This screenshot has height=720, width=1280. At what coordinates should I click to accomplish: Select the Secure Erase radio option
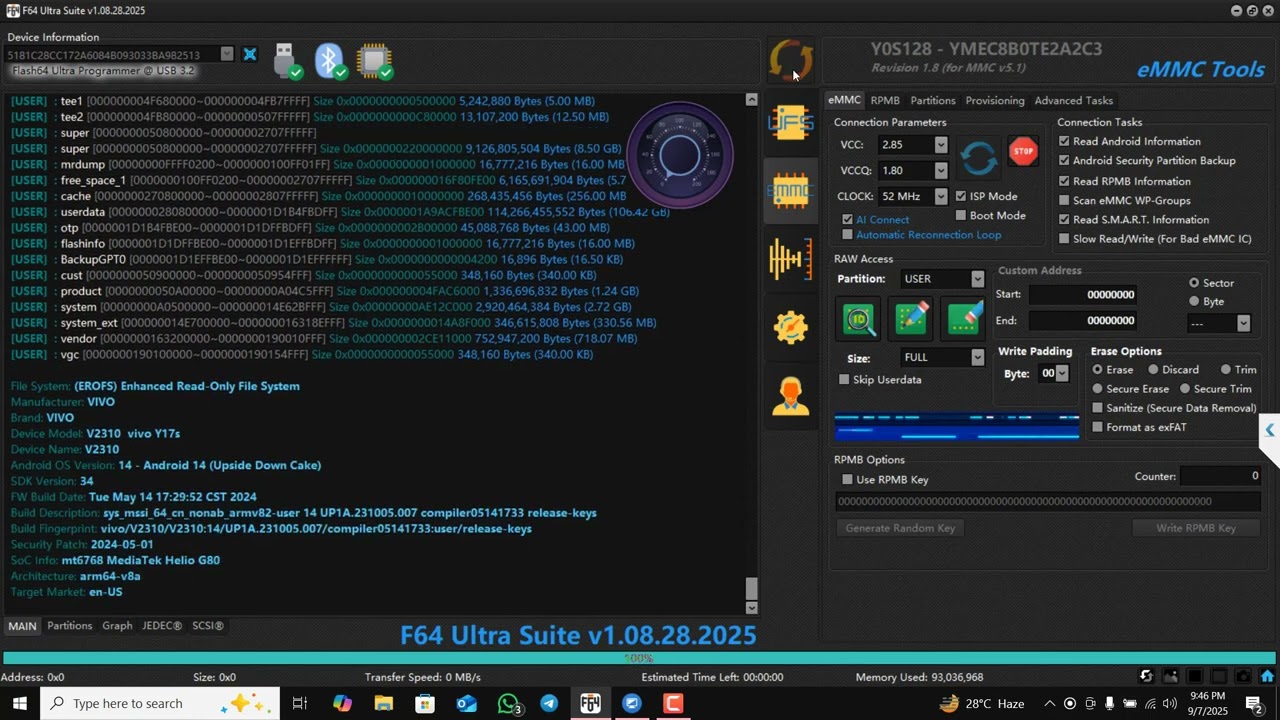click(x=1098, y=389)
